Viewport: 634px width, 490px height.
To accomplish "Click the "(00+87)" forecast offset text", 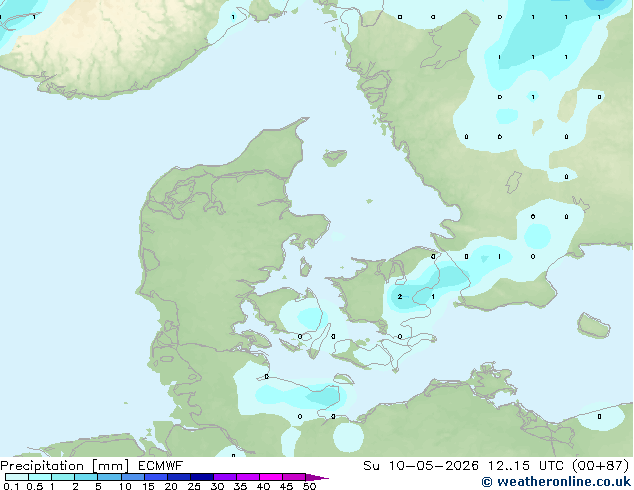I will (601, 466).
